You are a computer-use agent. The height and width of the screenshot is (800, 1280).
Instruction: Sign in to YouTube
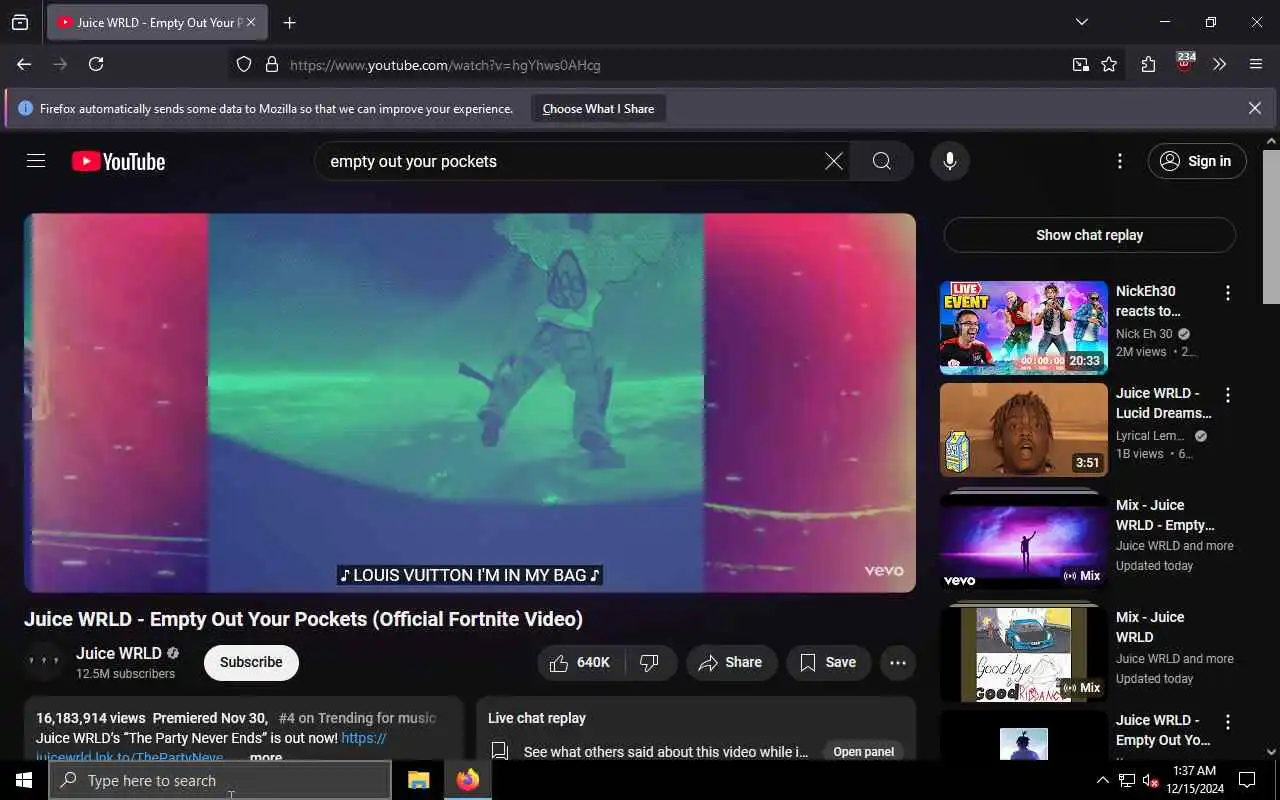click(x=1197, y=161)
